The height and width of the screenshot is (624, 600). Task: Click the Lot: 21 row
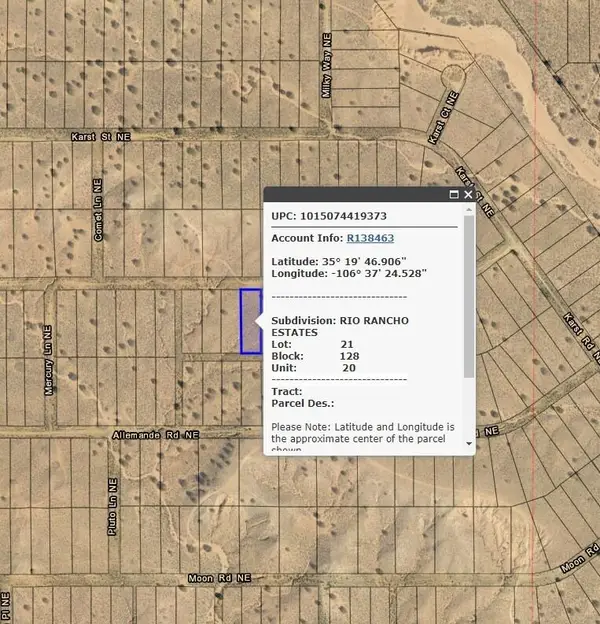pyautogui.click(x=312, y=344)
